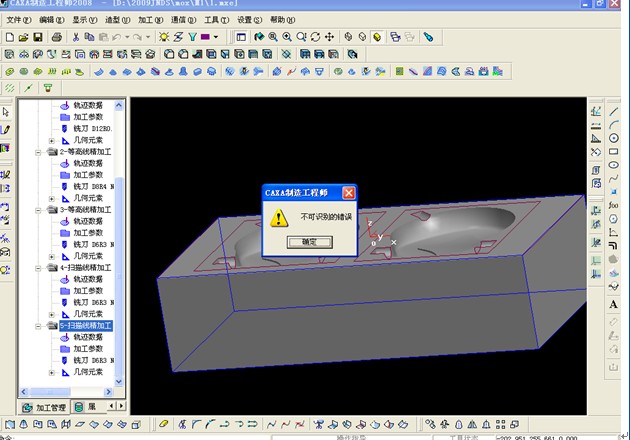Expand 几何元素 under 2-等高线精加工

(x=51, y=199)
